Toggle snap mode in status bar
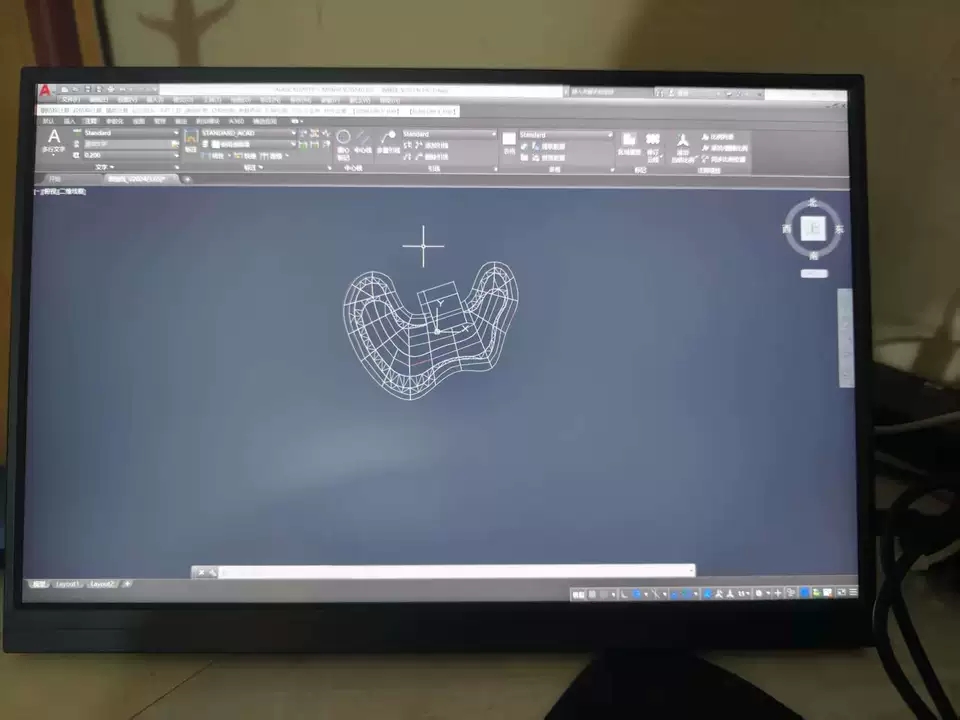This screenshot has width=960, height=720. (x=604, y=594)
